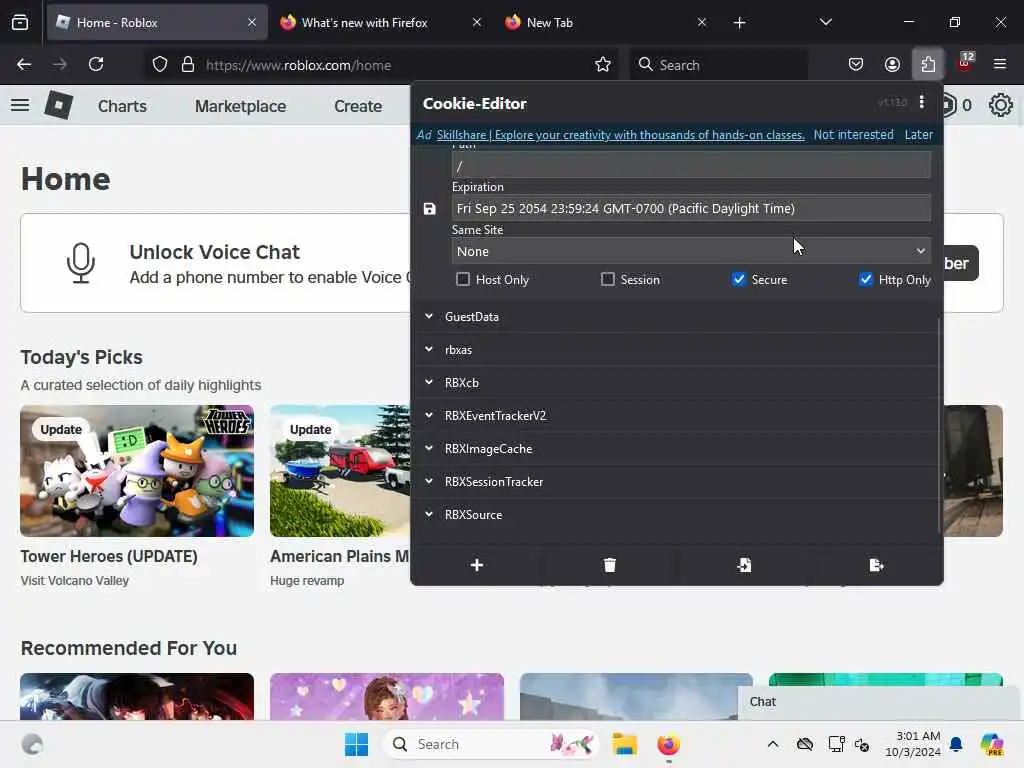Image resolution: width=1024 pixels, height=768 pixels.
Task: Expand the RBXcb cookie
Action: tap(677, 383)
